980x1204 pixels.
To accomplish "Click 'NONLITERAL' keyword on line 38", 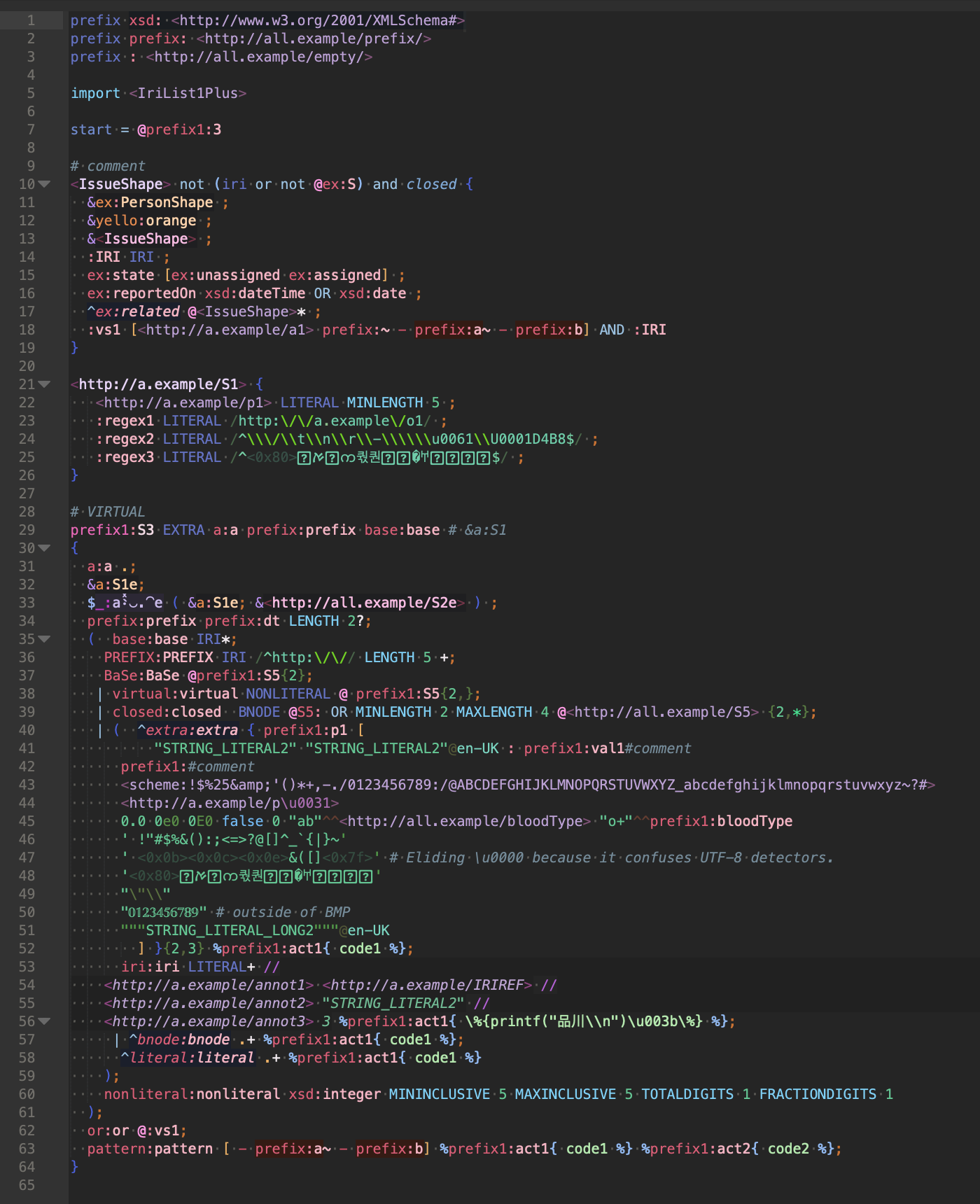I will tap(288, 694).
